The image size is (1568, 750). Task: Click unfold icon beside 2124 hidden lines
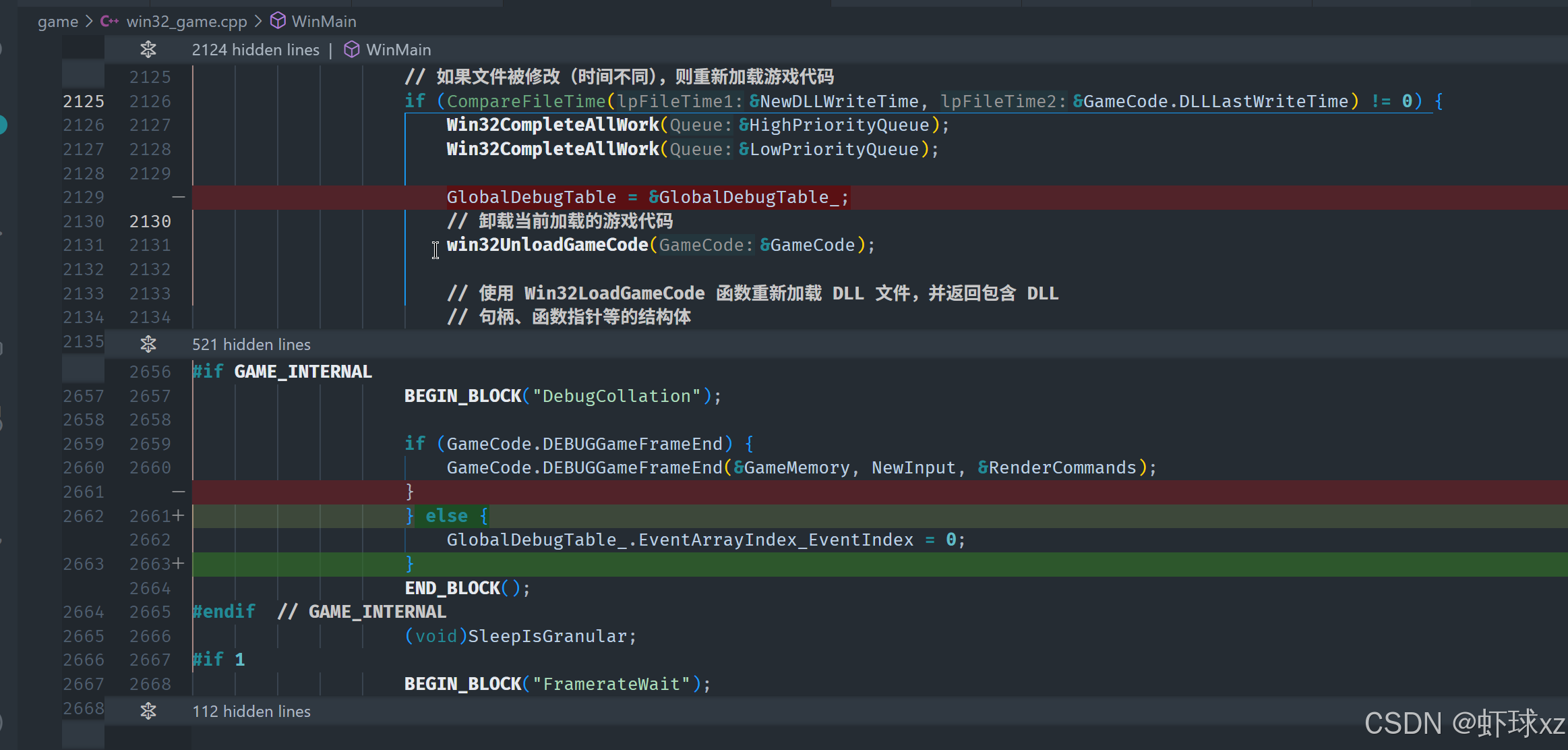pyautogui.click(x=148, y=49)
